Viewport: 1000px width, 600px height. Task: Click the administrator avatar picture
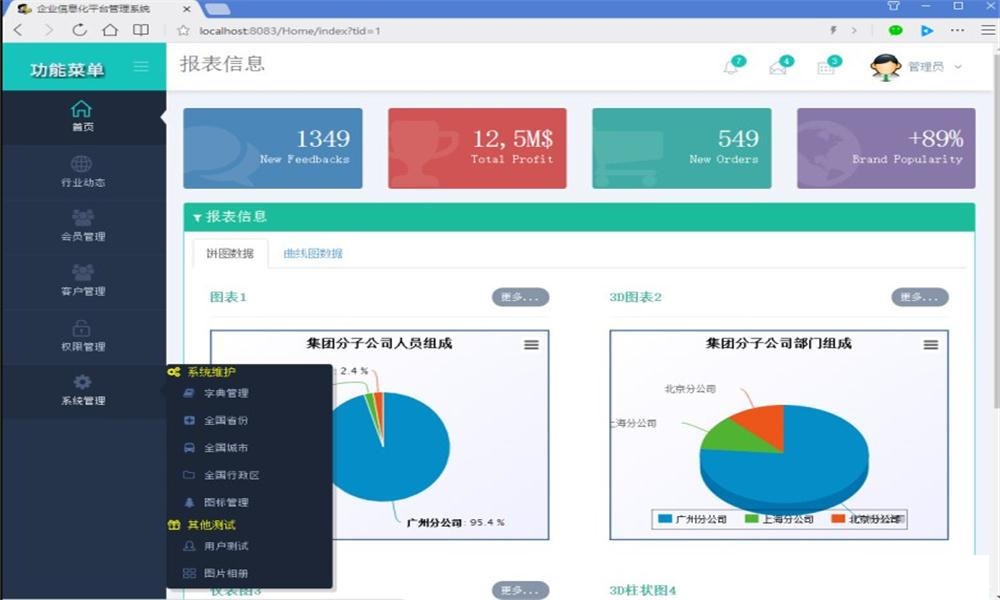pyautogui.click(x=885, y=67)
